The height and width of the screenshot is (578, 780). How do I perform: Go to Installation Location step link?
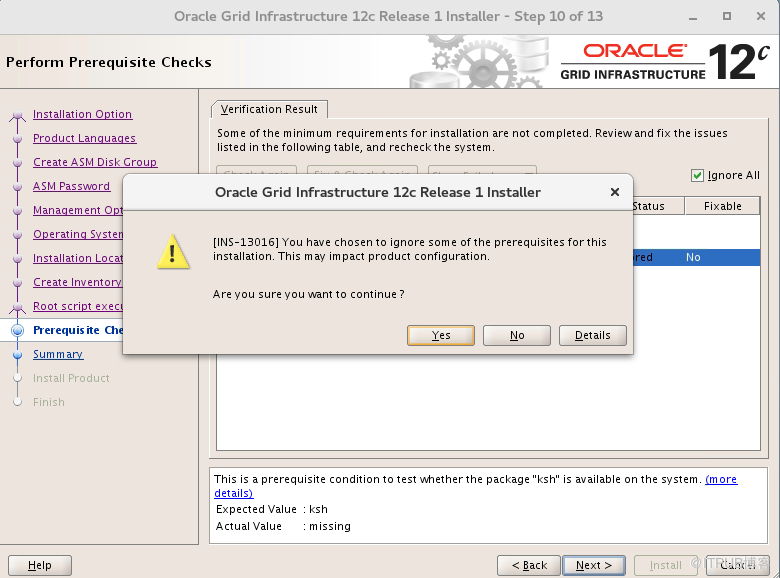[x=78, y=258]
